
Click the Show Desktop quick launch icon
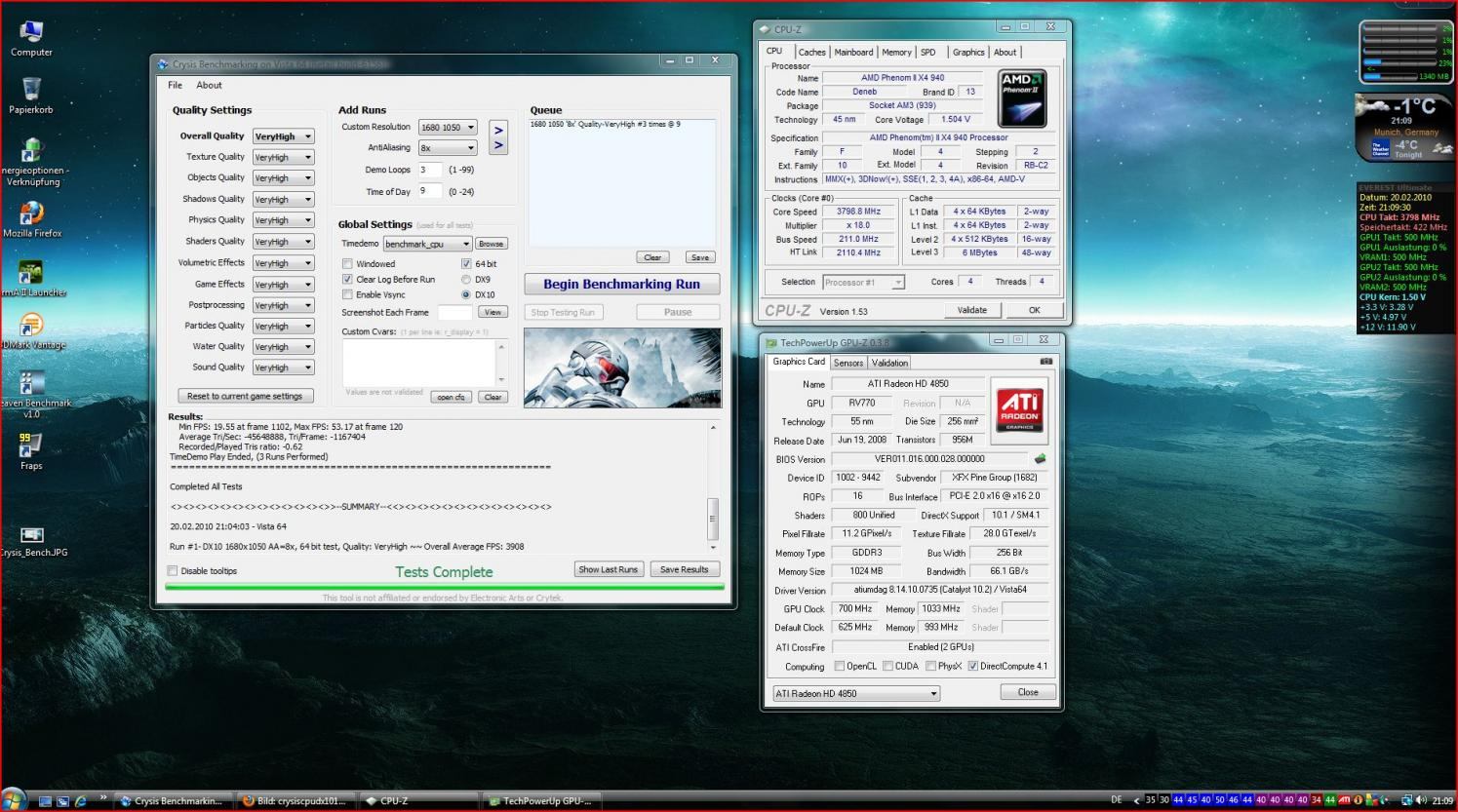coord(45,801)
